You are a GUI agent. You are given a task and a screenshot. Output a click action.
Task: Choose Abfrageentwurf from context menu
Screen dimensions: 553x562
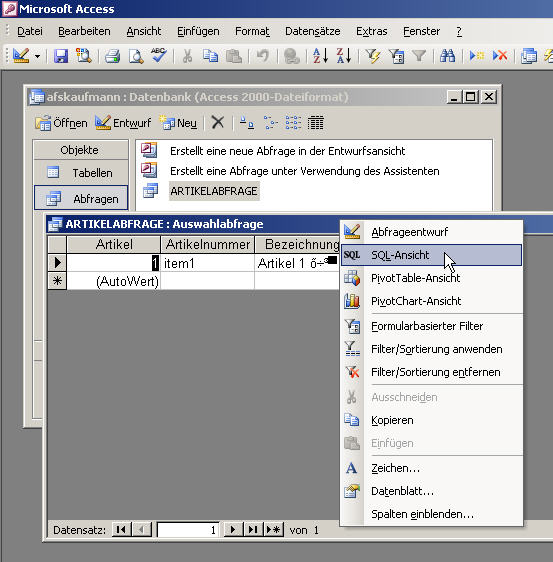pyautogui.click(x=432, y=232)
